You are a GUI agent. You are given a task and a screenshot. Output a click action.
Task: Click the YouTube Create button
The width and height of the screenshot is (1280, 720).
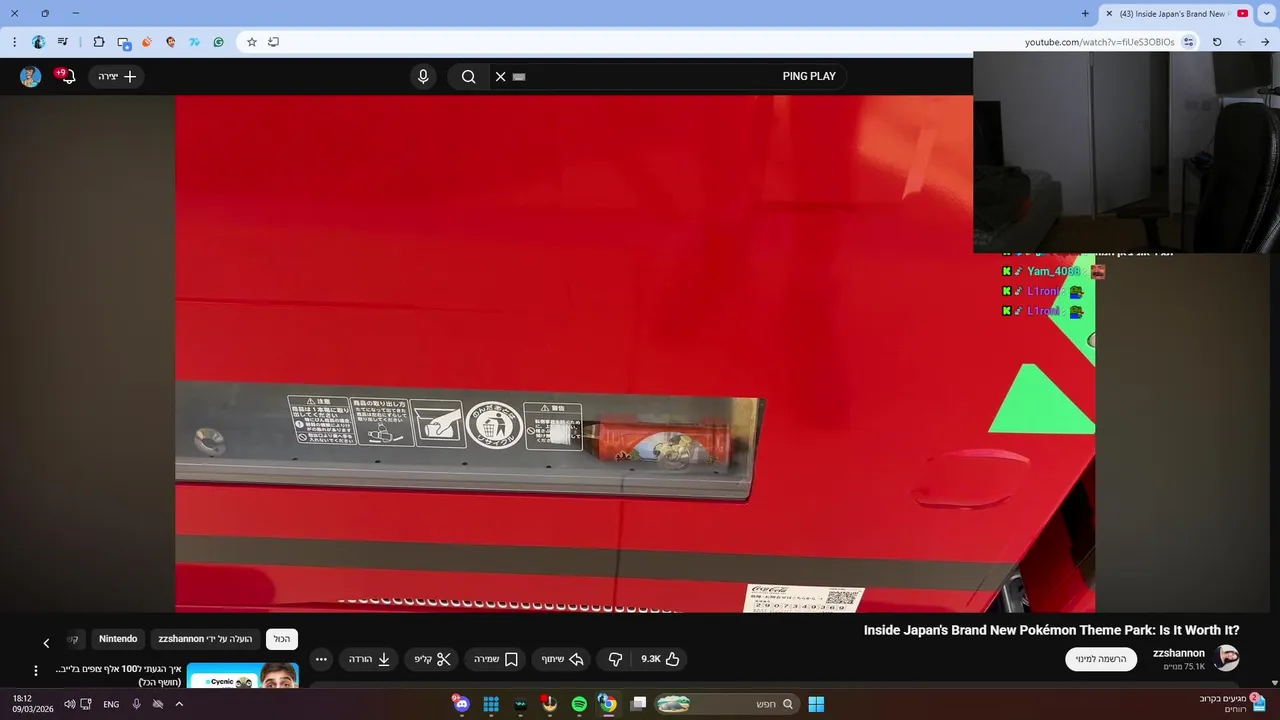(x=117, y=77)
